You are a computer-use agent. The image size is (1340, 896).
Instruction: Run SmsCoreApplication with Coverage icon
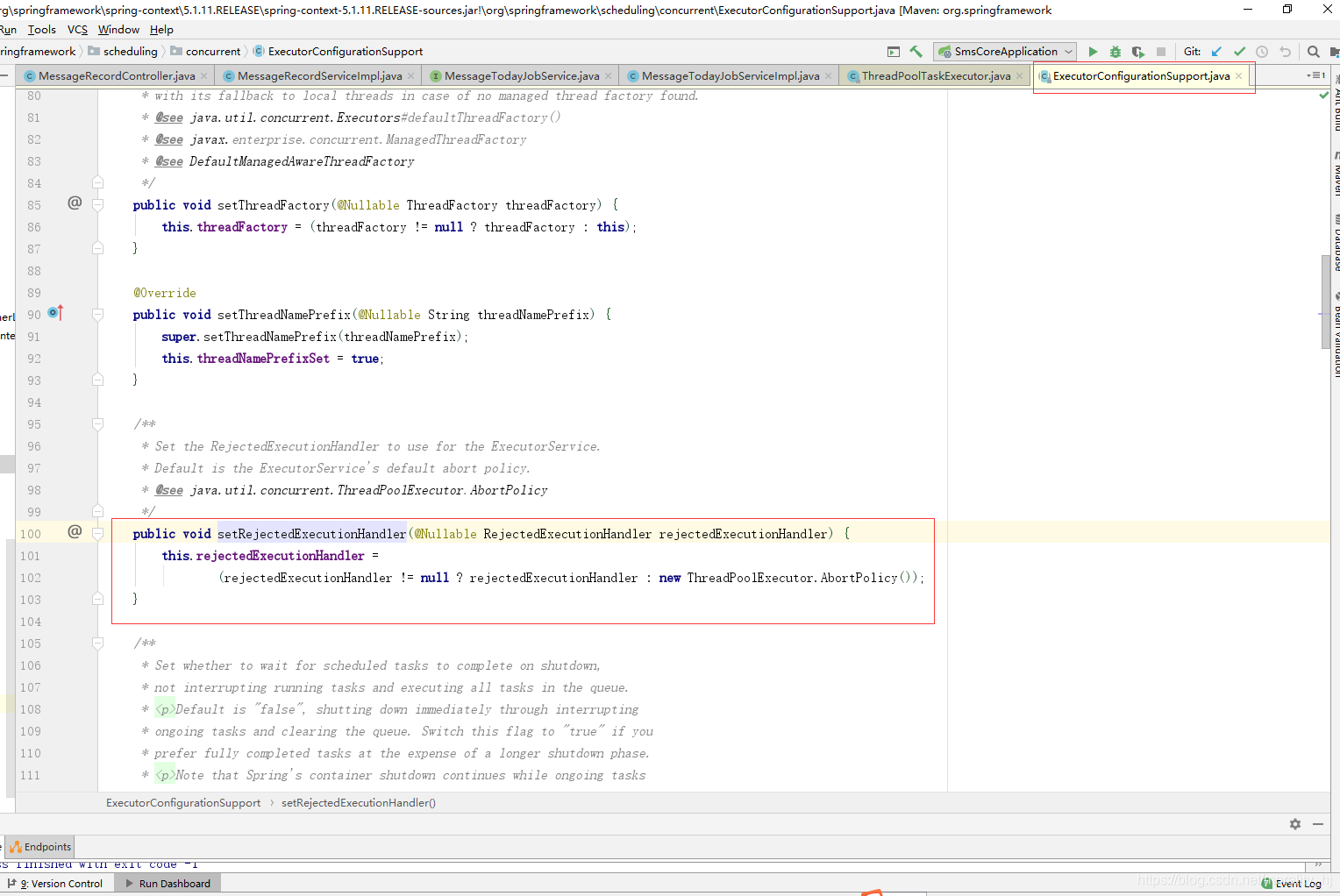pyautogui.click(x=1137, y=51)
